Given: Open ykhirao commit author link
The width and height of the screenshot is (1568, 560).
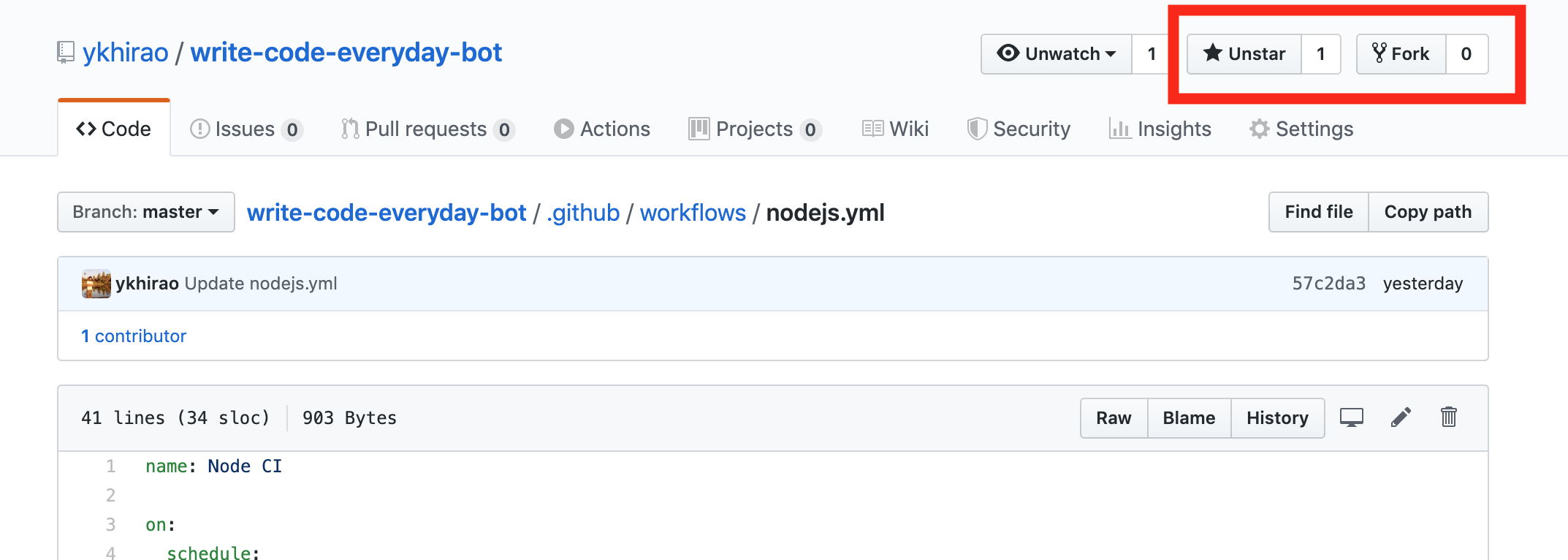Looking at the screenshot, I should pos(147,284).
